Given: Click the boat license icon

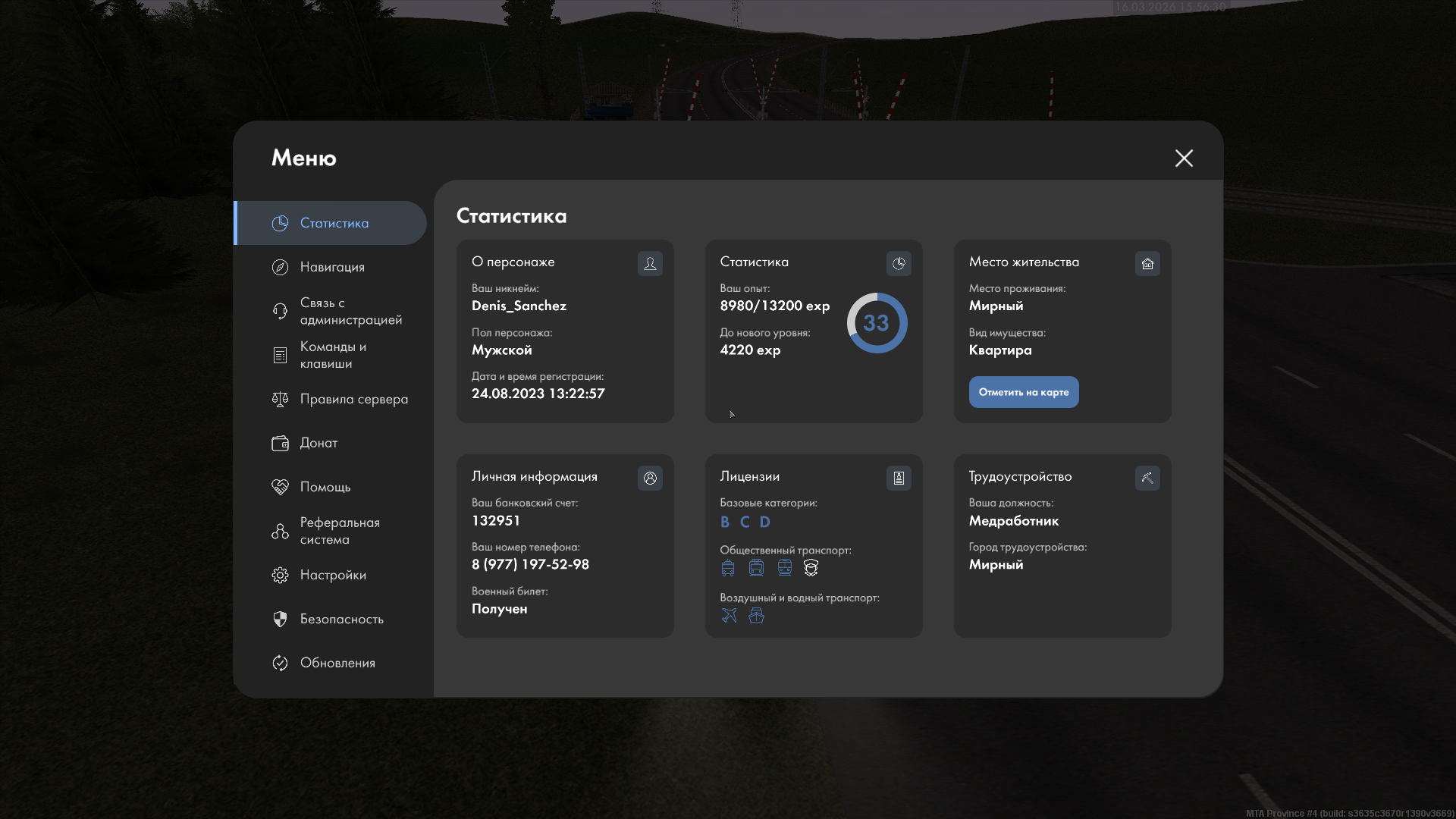Looking at the screenshot, I should click(x=756, y=616).
